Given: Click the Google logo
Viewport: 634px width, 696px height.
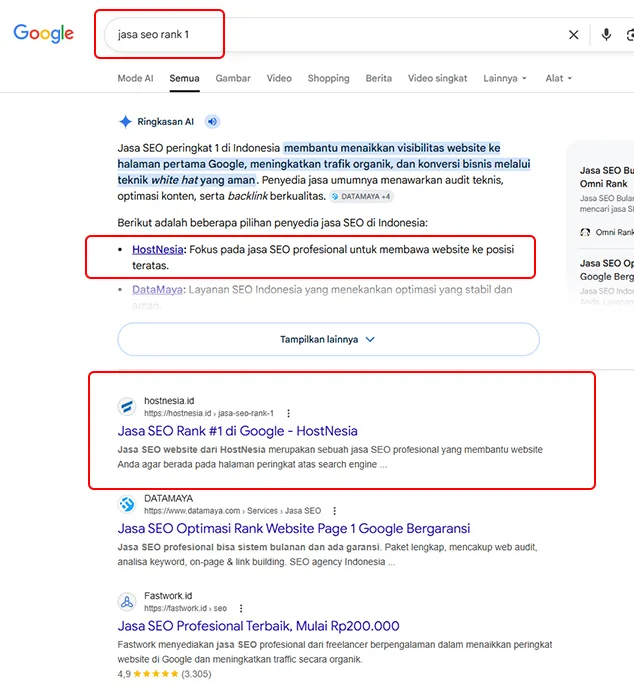Looking at the screenshot, I should 44,34.
